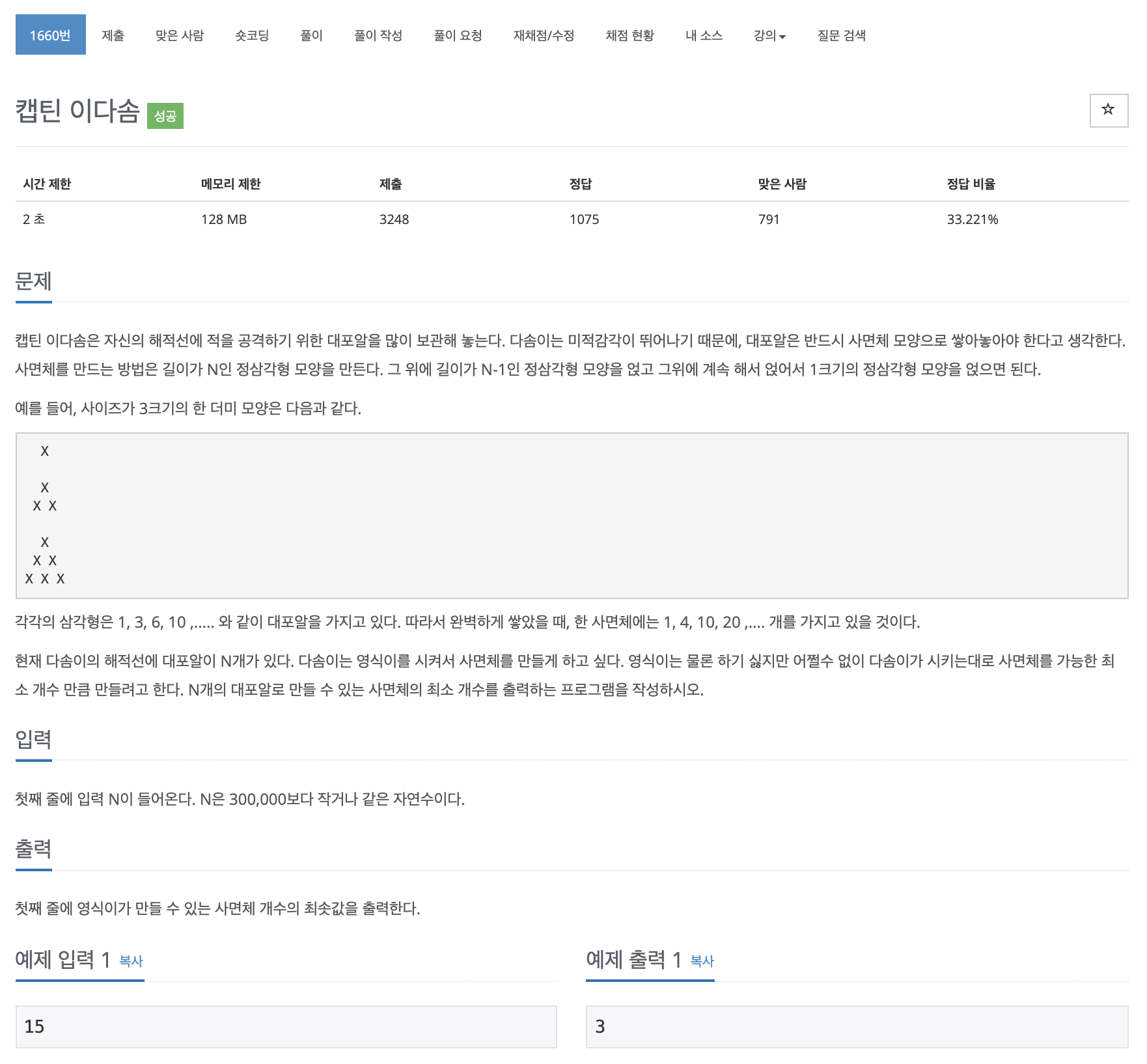
Task: Open the 1660번 problem tab
Action: [51, 35]
